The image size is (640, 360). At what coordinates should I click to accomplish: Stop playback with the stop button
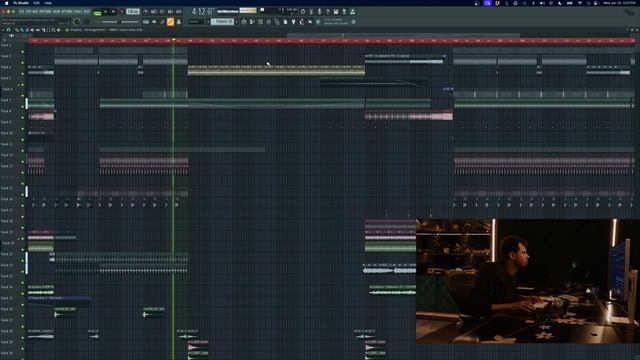(113, 12)
